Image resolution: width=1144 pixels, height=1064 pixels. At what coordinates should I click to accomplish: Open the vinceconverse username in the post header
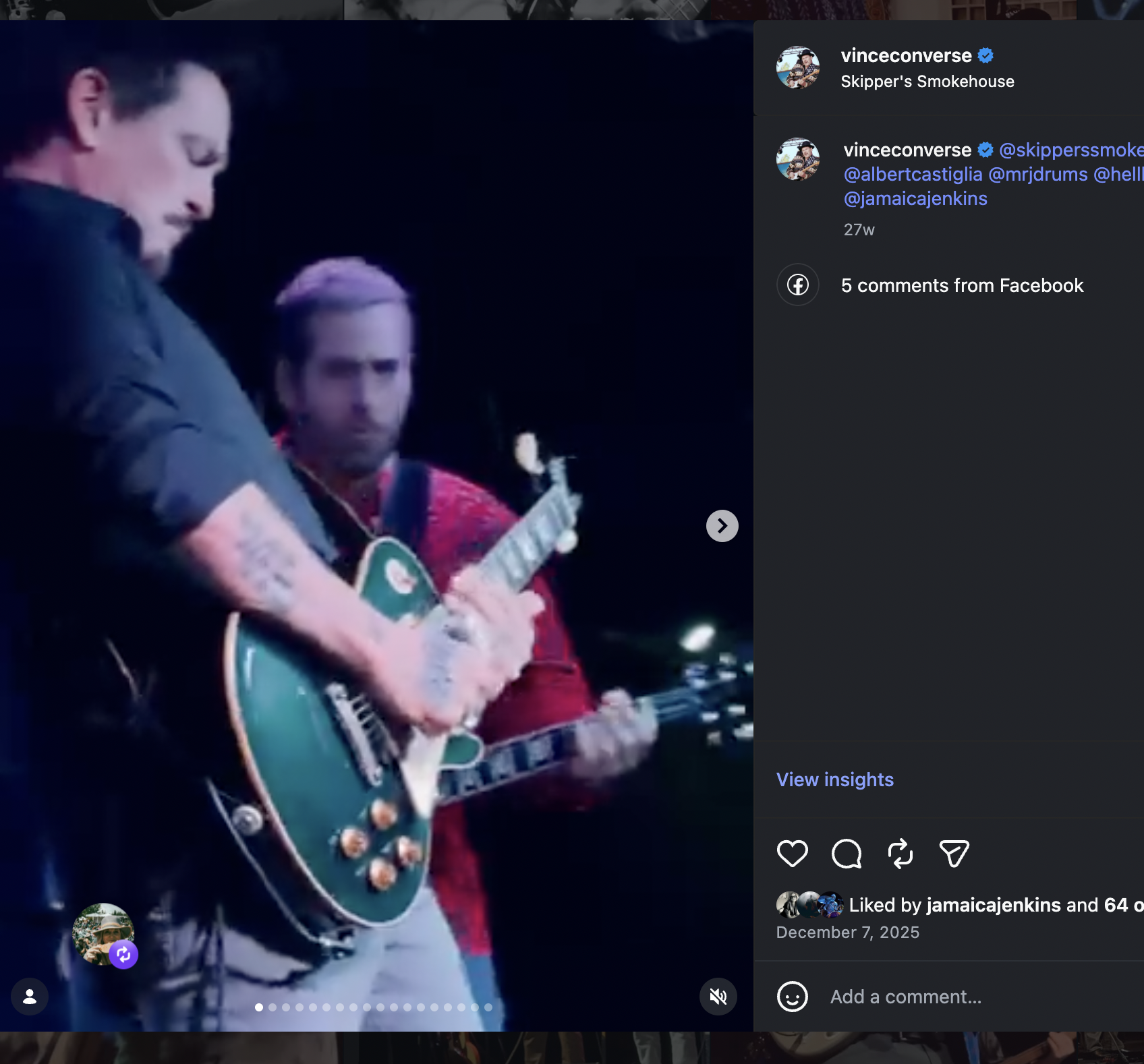click(906, 55)
